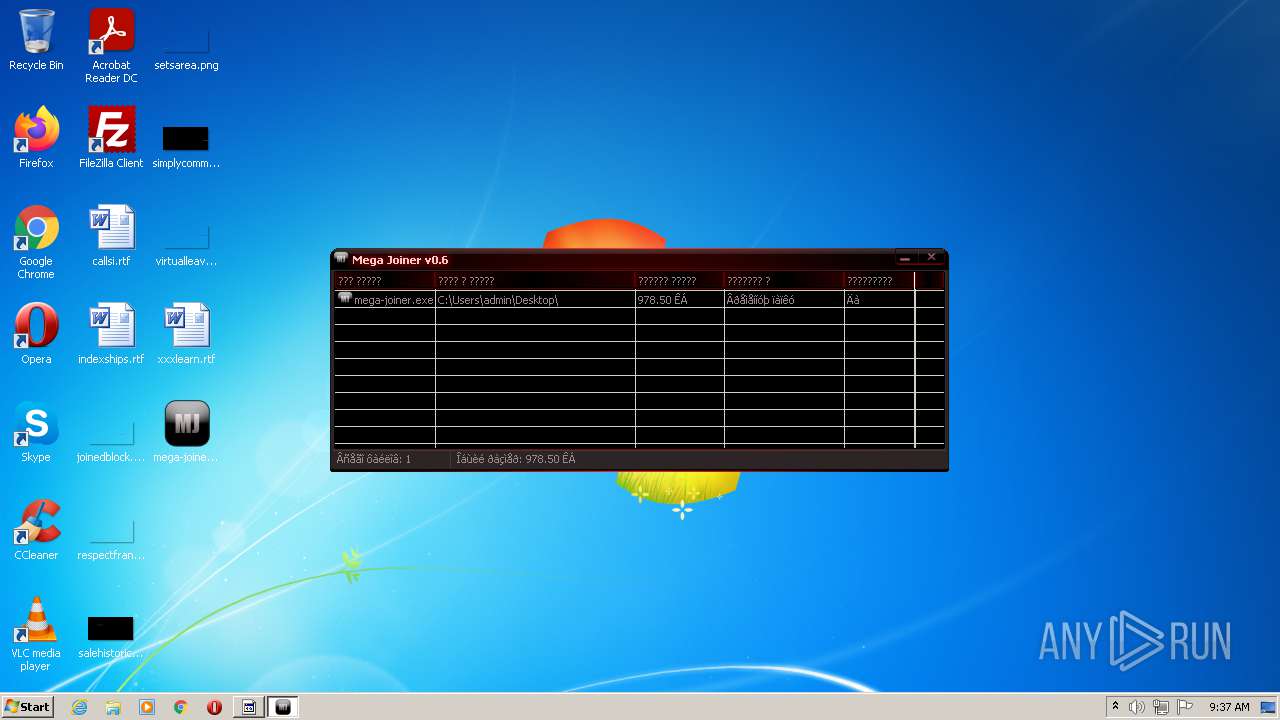This screenshot has width=1280, height=720.
Task: Open VLC media player shortcut
Action: pos(36,634)
